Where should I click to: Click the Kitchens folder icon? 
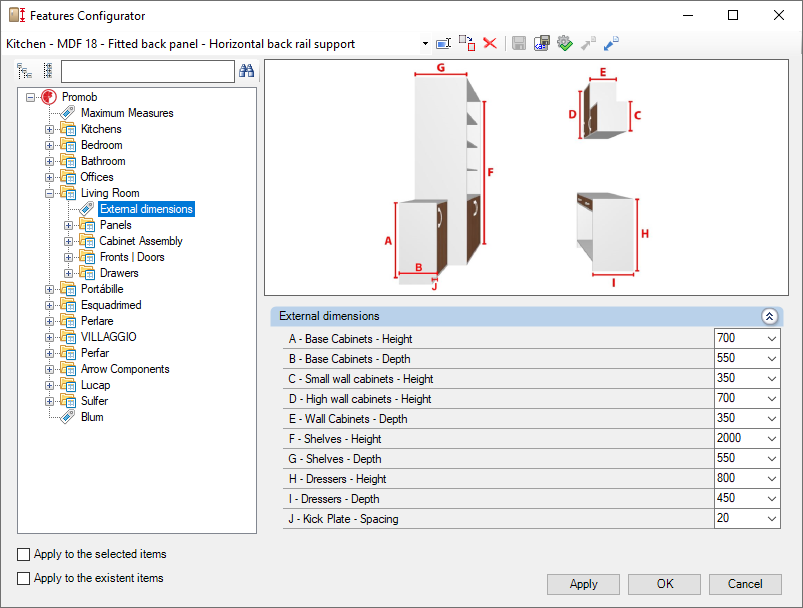68,129
